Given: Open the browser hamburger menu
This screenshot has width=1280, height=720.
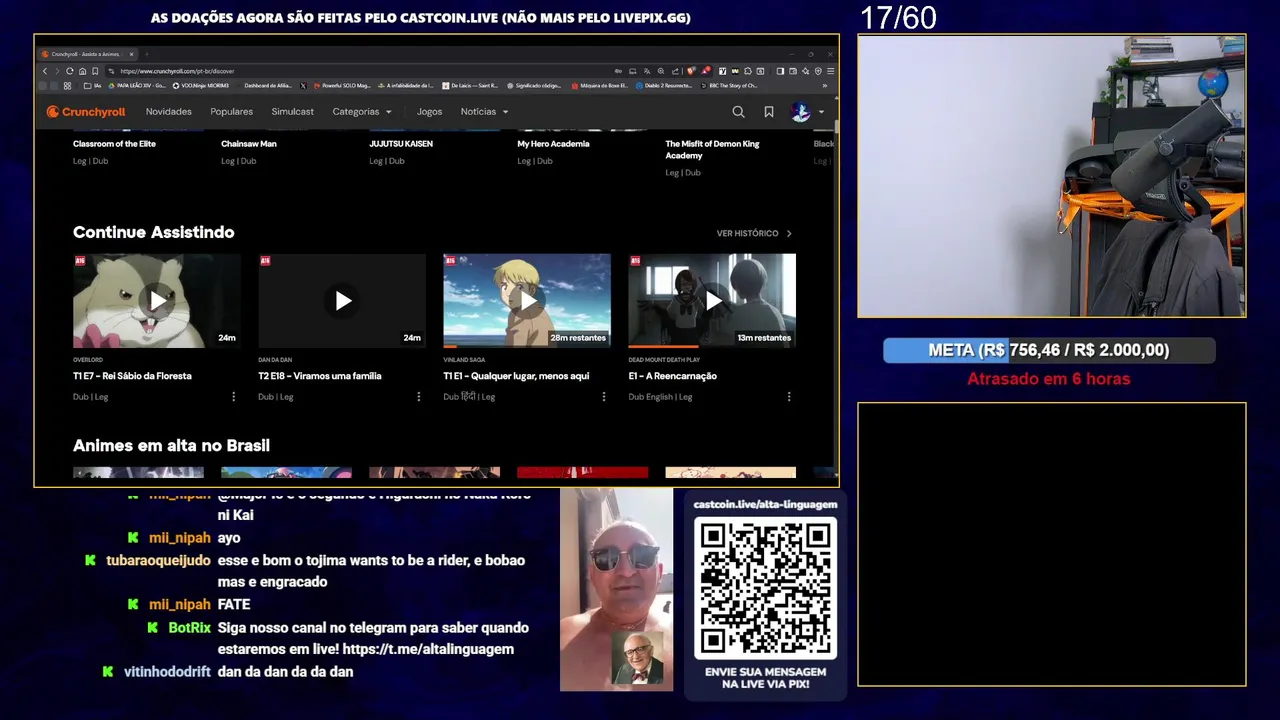Looking at the screenshot, I should click(831, 71).
